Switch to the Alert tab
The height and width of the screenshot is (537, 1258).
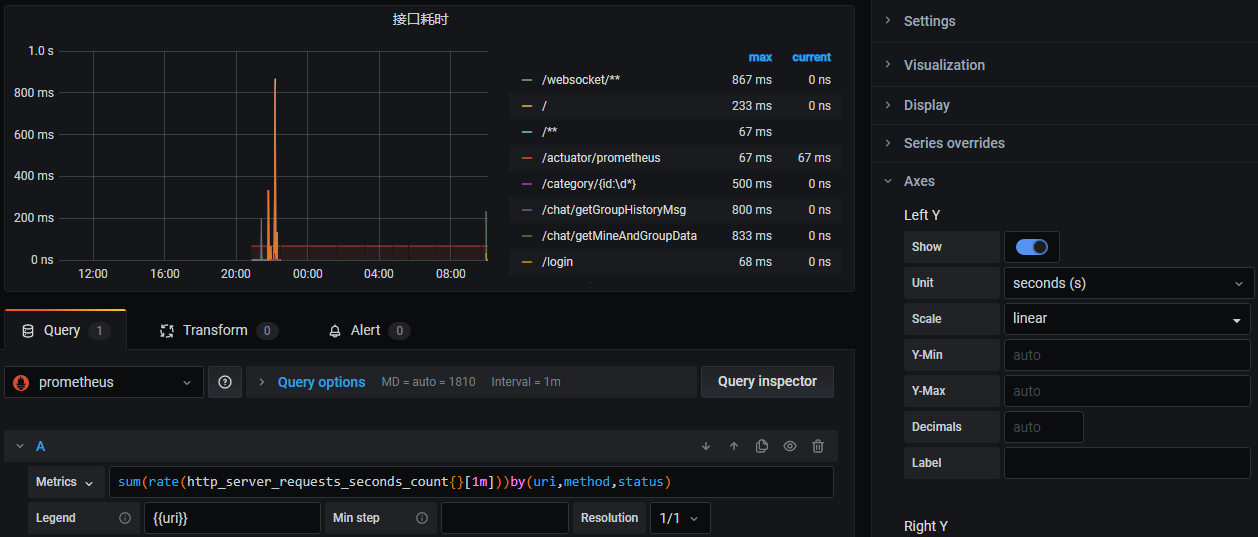pyautogui.click(x=365, y=330)
